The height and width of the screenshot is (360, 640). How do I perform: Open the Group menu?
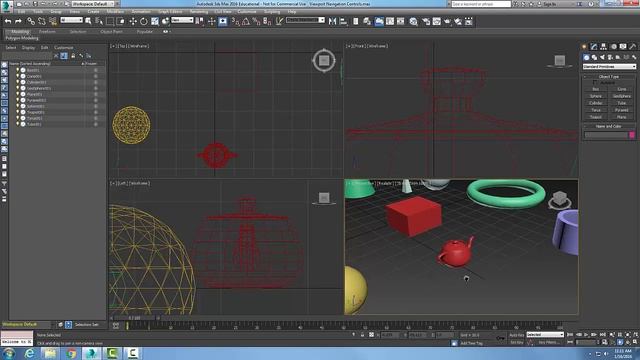click(56, 11)
